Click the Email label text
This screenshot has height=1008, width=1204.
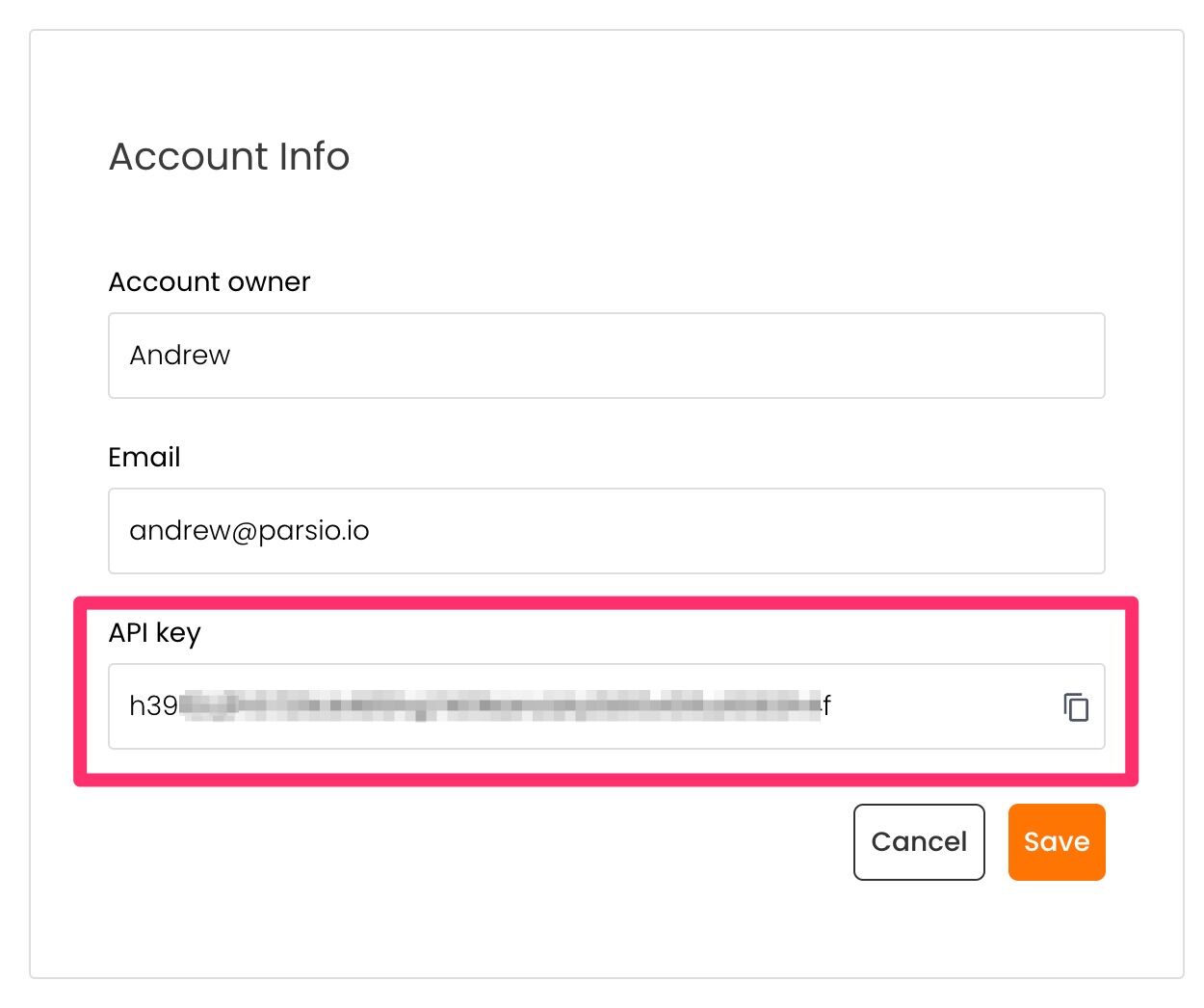pos(144,457)
